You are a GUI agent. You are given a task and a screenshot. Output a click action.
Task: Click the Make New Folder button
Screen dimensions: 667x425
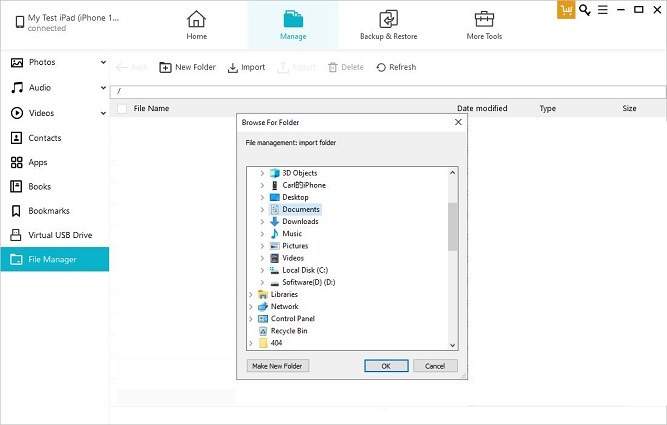(x=278, y=366)
